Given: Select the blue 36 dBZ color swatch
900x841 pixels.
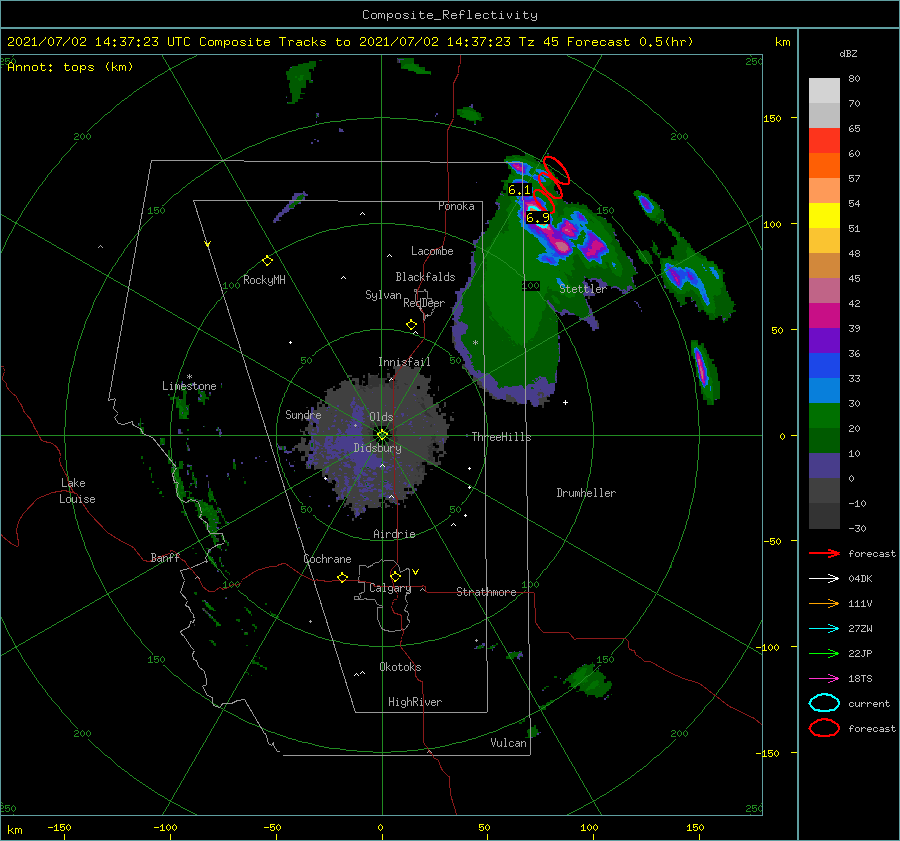Looking at the screenshot, I should coord(824,365).
